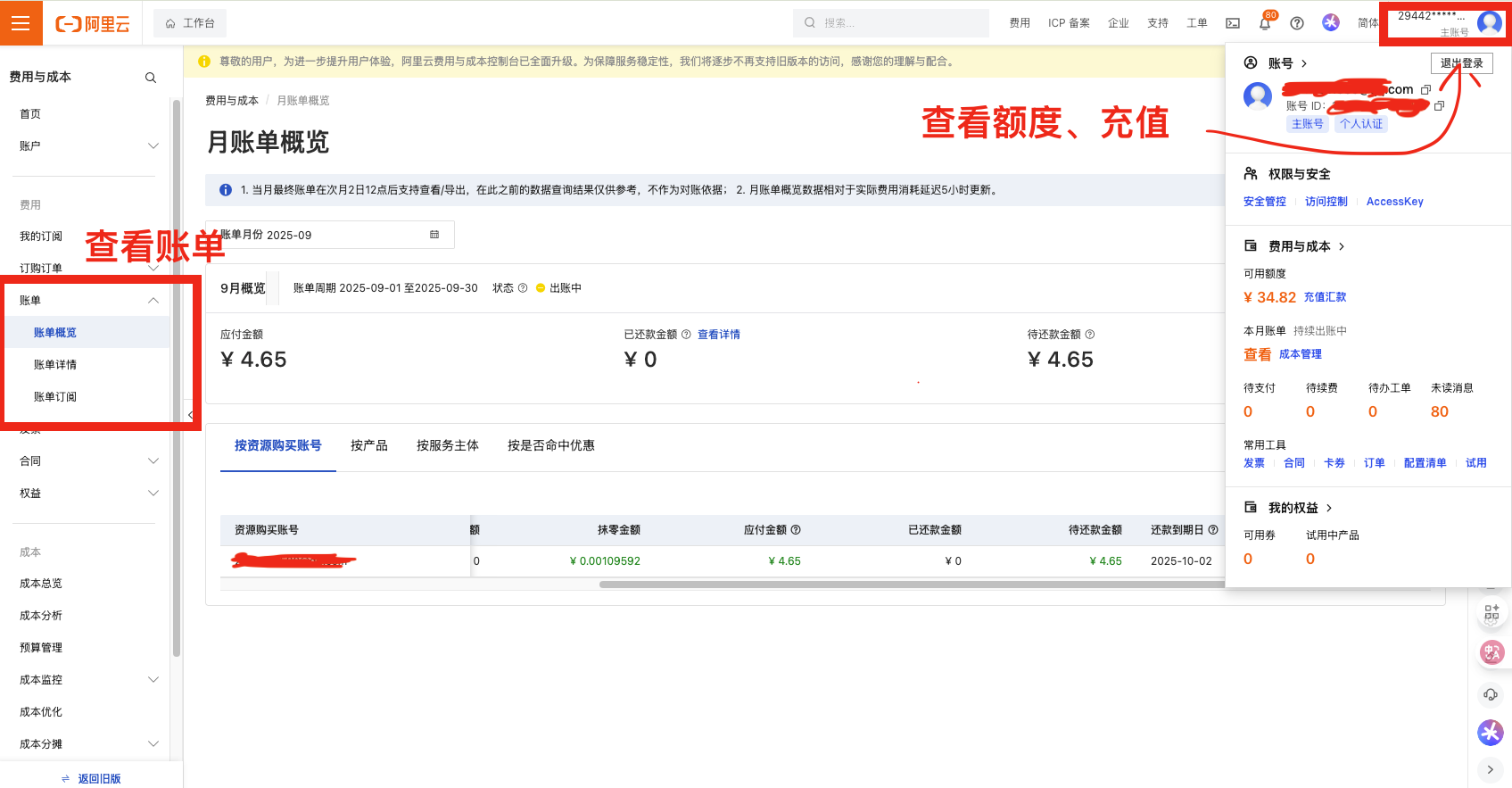
Task: Collapse the sidebar with arrow handle
Action: point(190,416)
